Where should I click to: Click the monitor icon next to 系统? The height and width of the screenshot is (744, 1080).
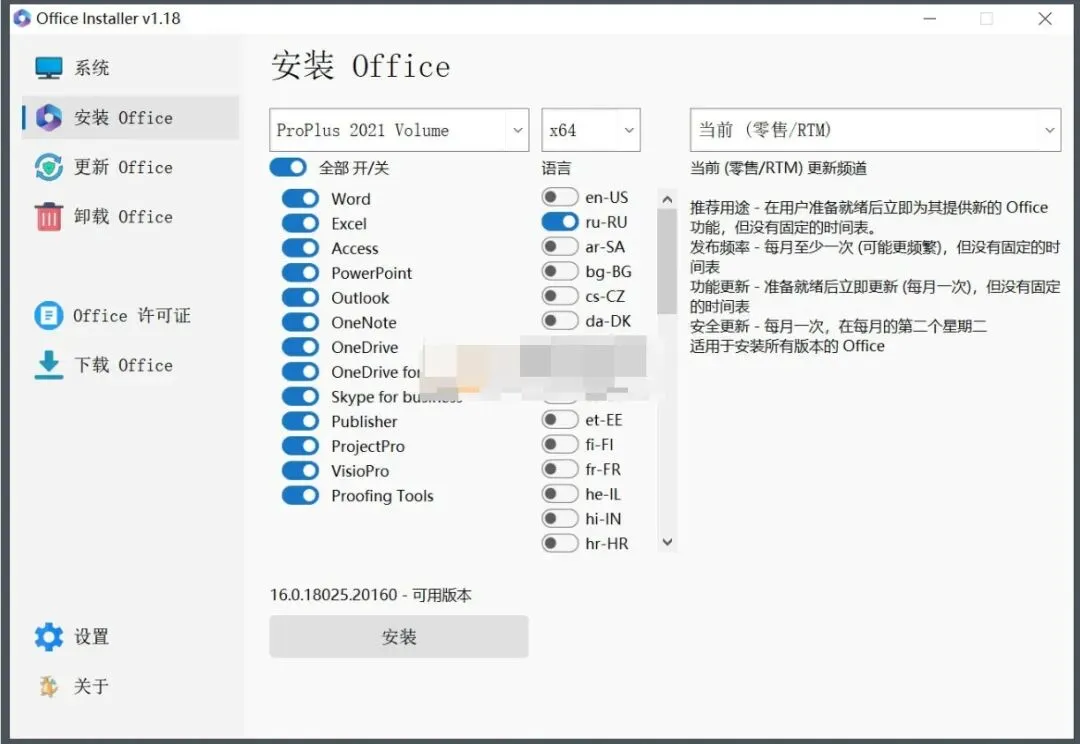[49, 68]
